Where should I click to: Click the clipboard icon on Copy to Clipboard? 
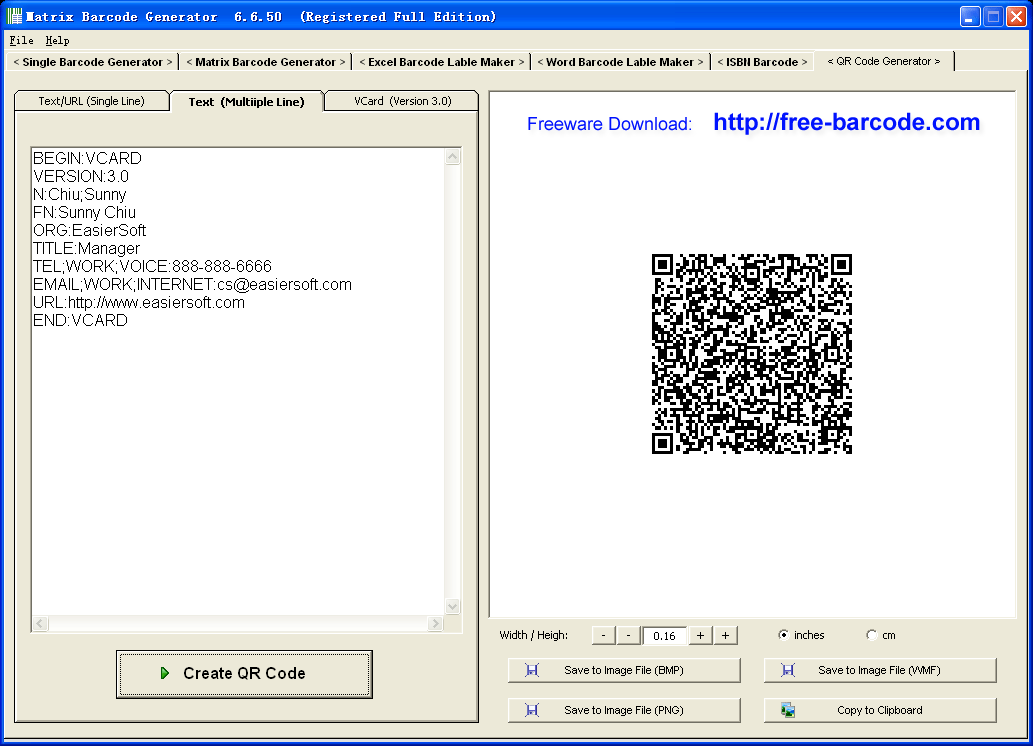pos(788,710)
